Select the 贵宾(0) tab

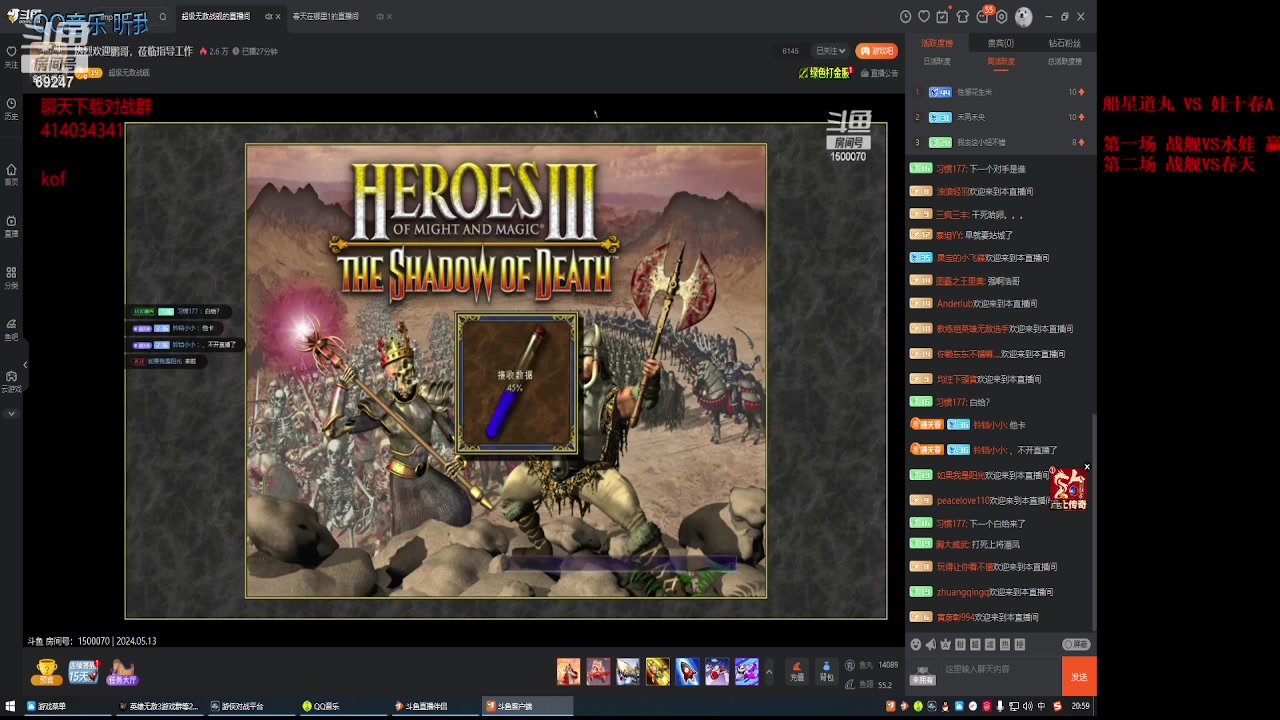point(1001,43)
